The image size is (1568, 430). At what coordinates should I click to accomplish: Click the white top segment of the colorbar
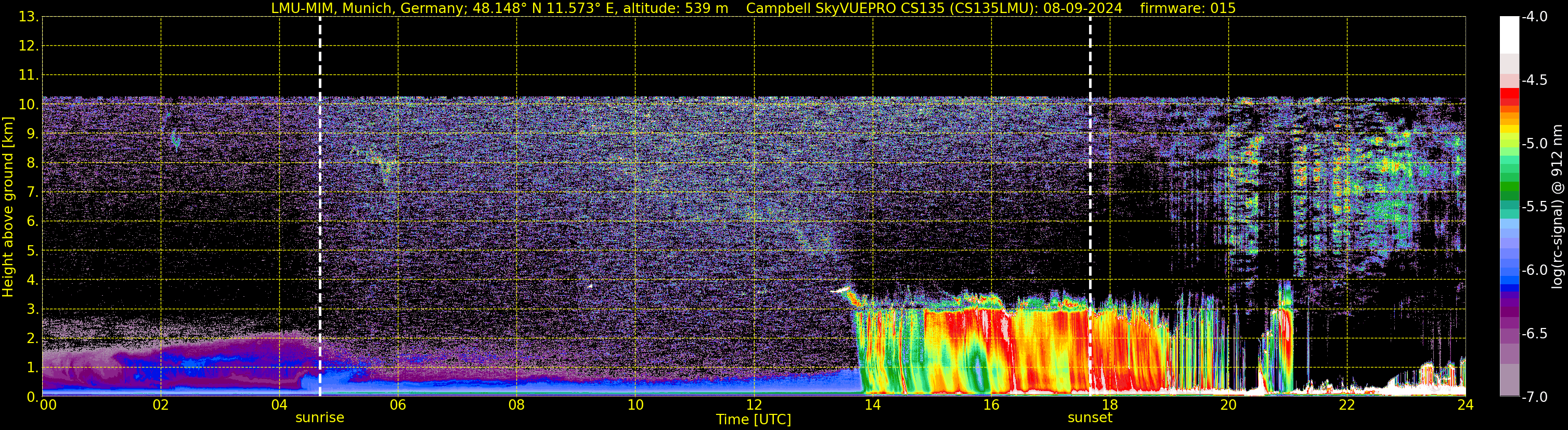(1510, 35)
